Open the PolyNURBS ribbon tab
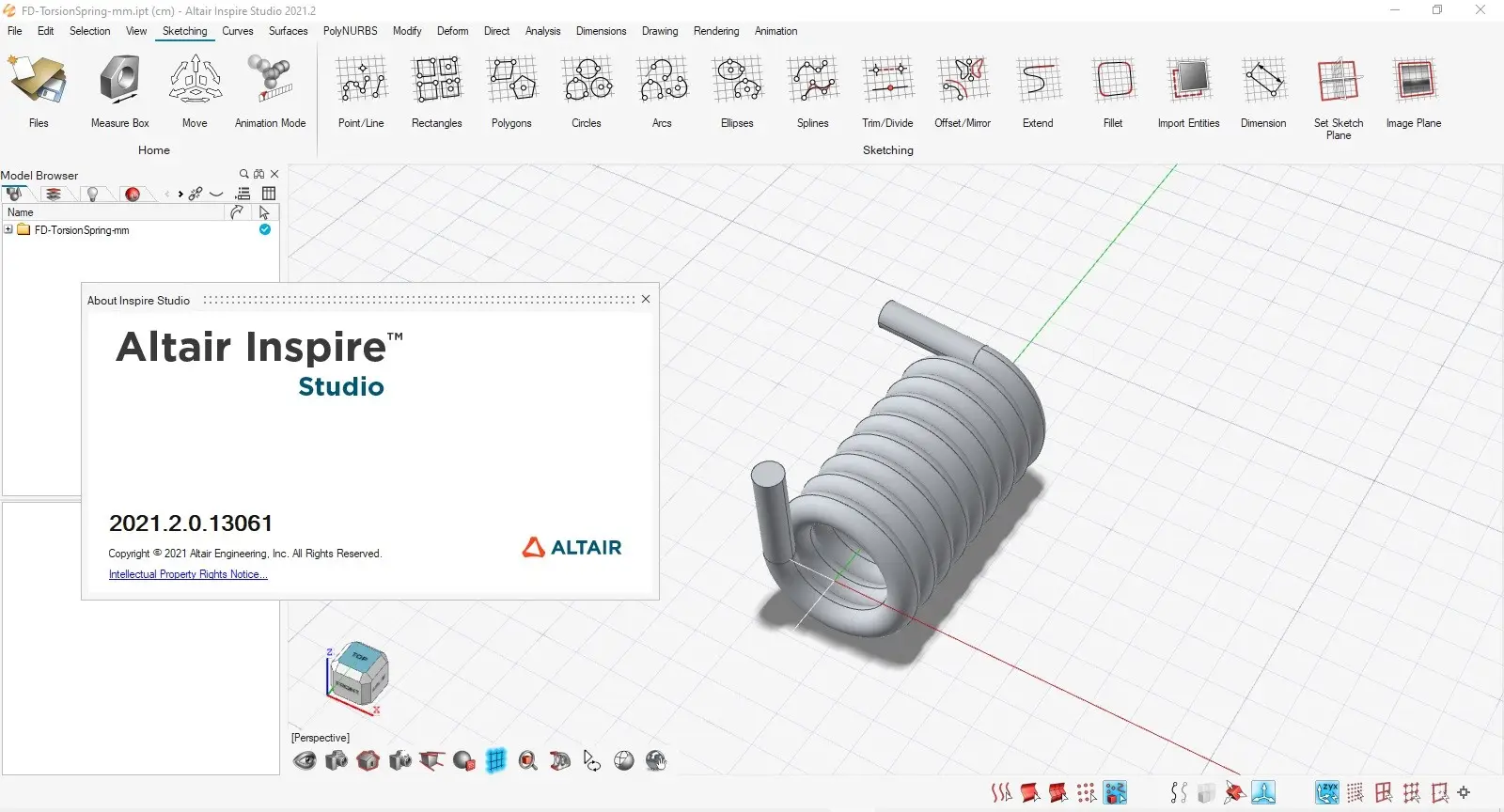1504x812 pixels. pyautogui.click(x=350, y=31)
